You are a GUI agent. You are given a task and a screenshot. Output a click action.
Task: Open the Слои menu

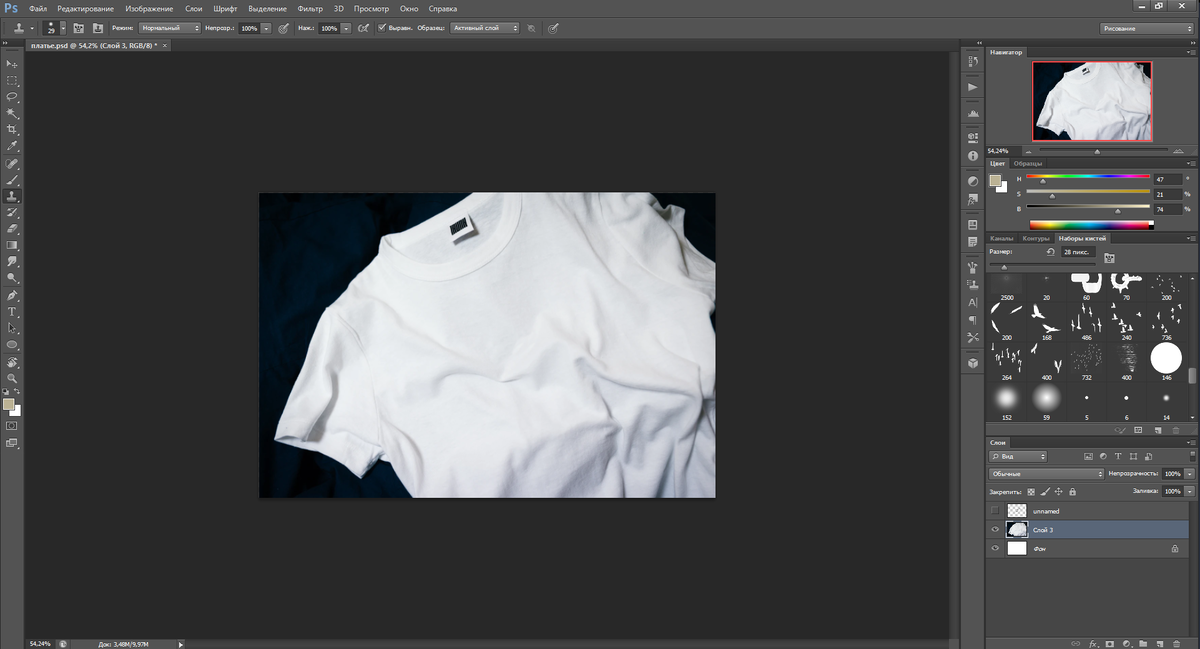[194, 8]
